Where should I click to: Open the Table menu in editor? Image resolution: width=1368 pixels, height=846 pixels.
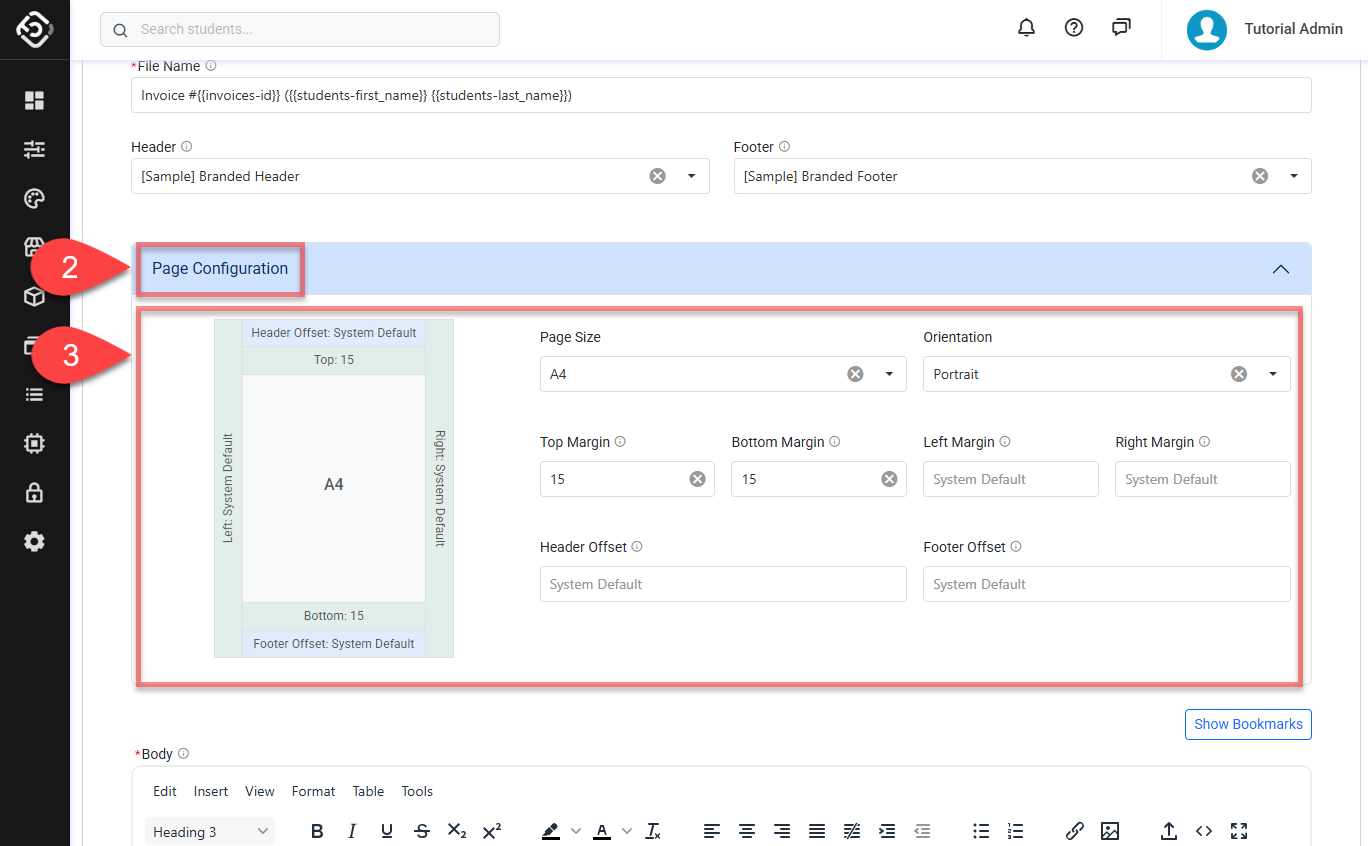[x=368, y=791]
